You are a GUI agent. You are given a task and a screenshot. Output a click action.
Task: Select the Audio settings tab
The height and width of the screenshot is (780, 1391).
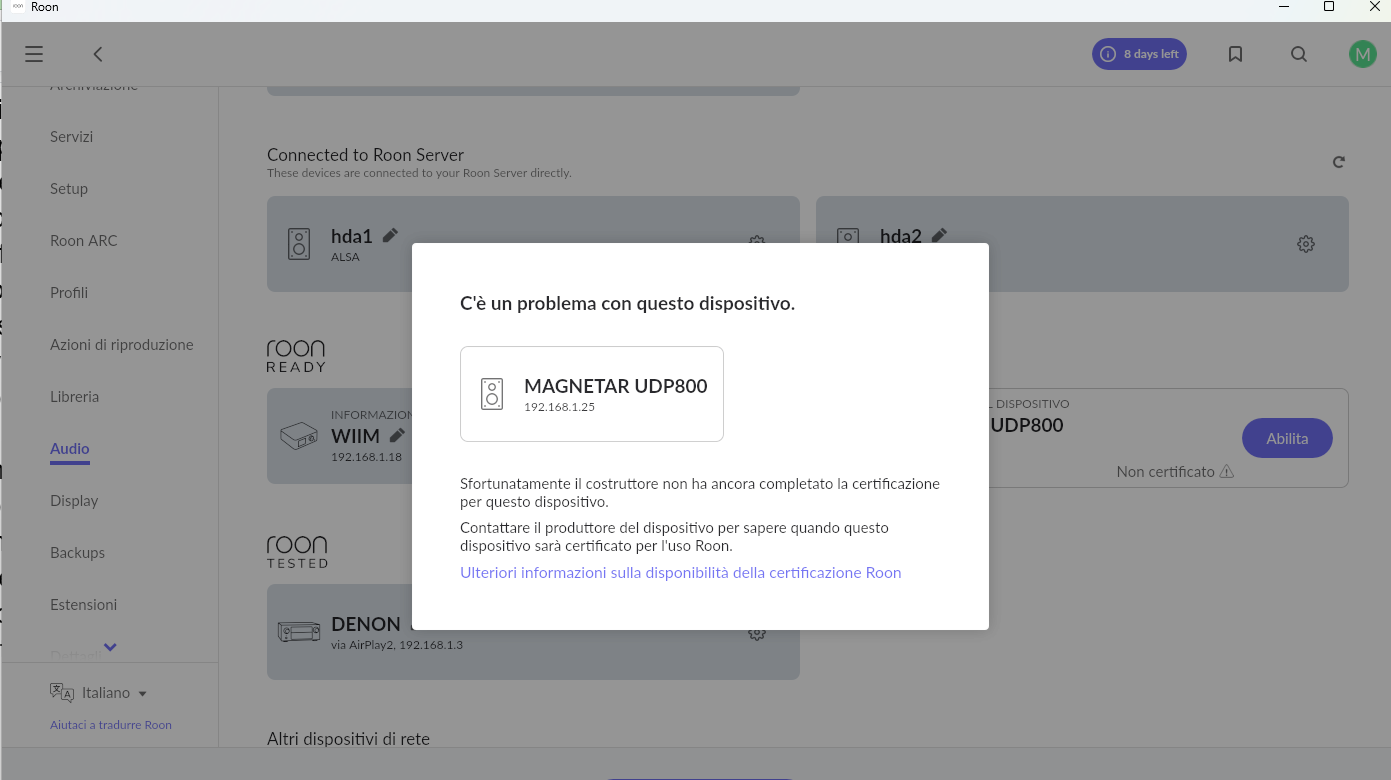(x=70, y=449)
